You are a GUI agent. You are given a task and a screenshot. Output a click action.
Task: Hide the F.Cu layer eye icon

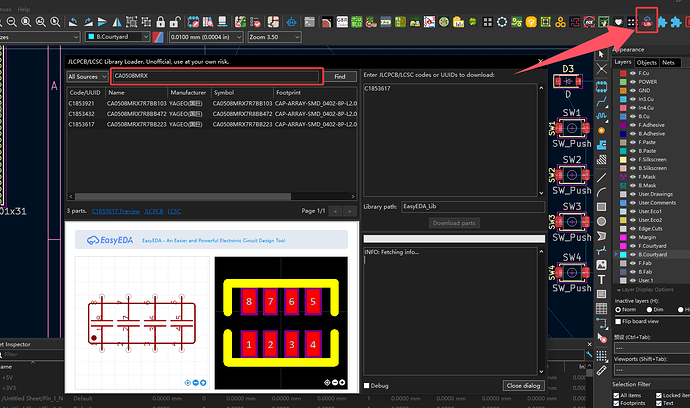tap(632, 73)
